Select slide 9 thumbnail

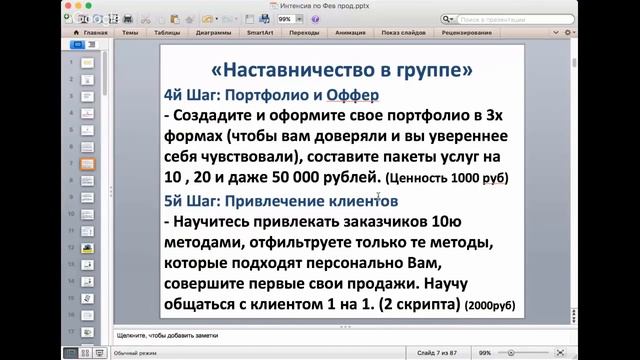pos(87,198)
